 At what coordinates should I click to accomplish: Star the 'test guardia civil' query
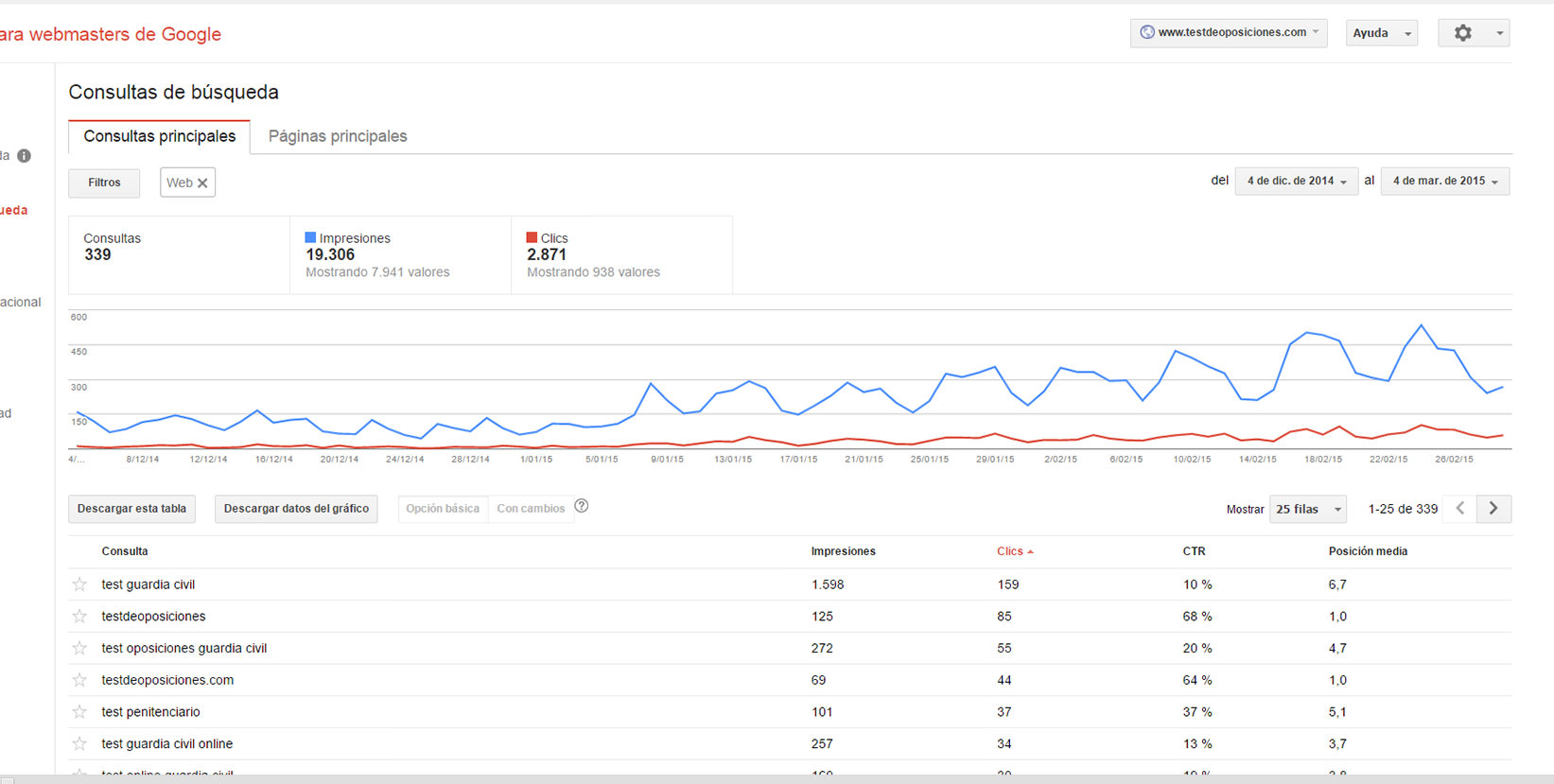pyautogui.click(x=80, y=584)
